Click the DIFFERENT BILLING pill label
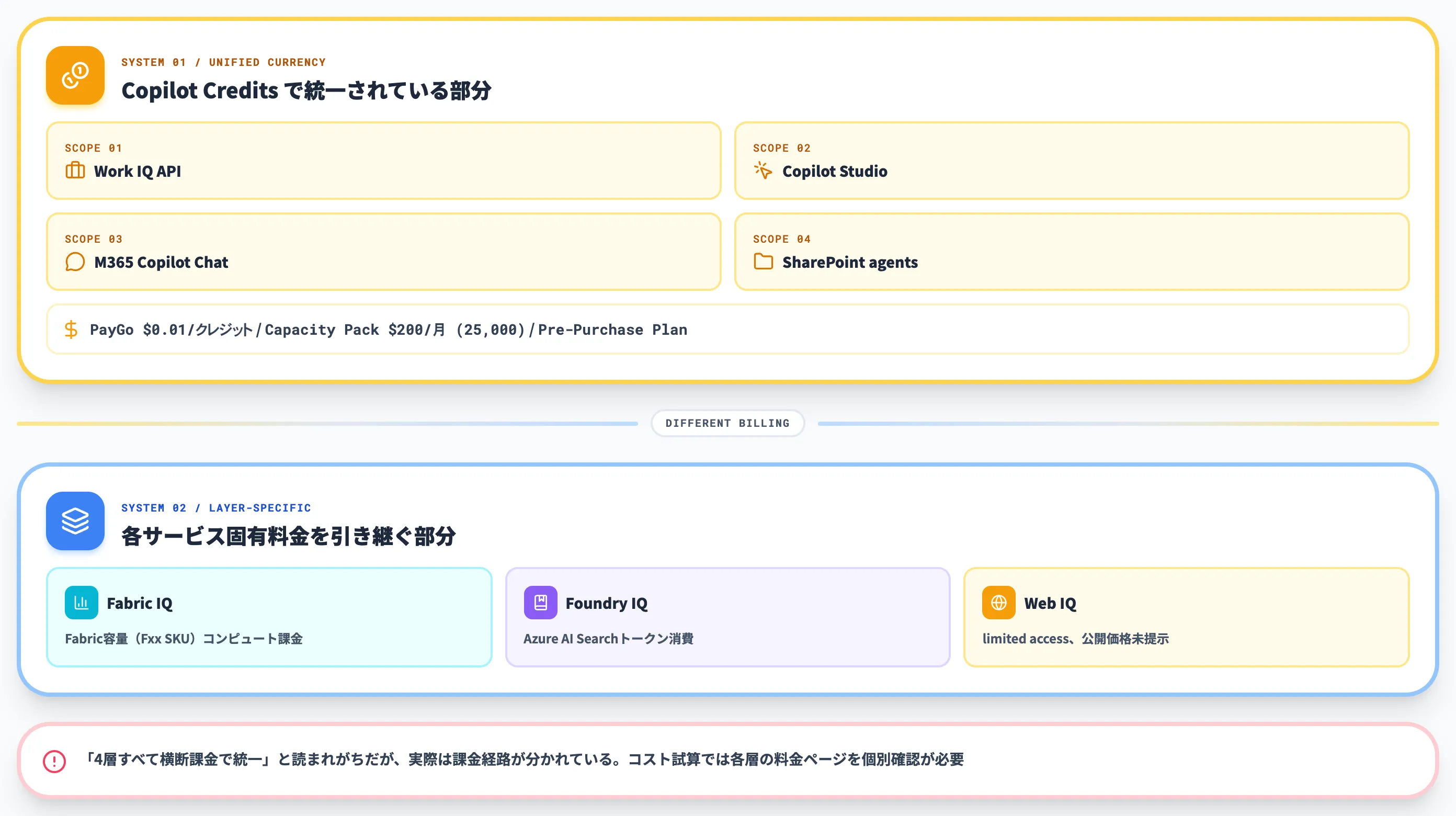Viewport: 1456px width, 816px height. point(727,423)
